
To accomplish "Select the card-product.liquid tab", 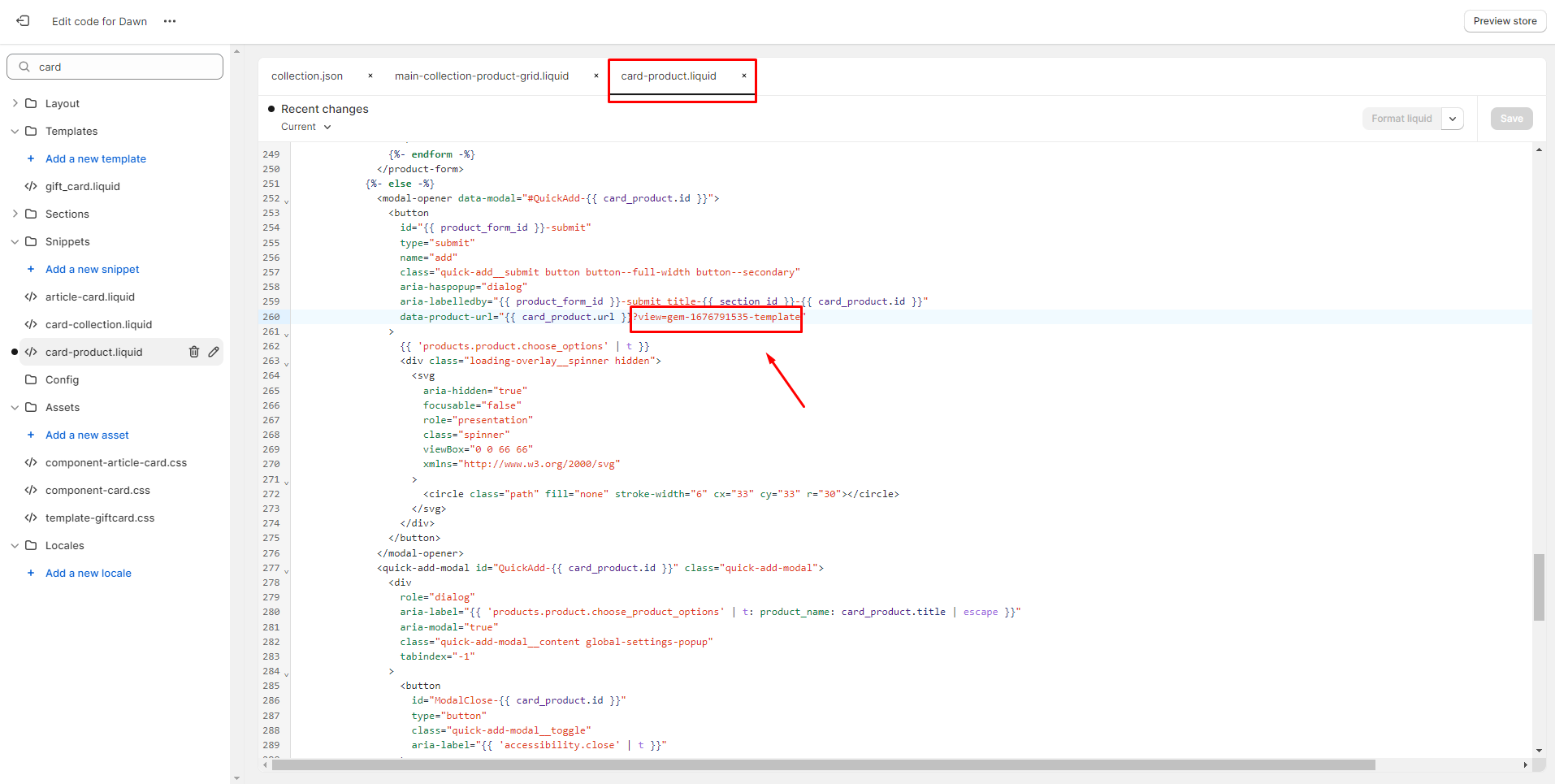I will click(x=669, y=76).
